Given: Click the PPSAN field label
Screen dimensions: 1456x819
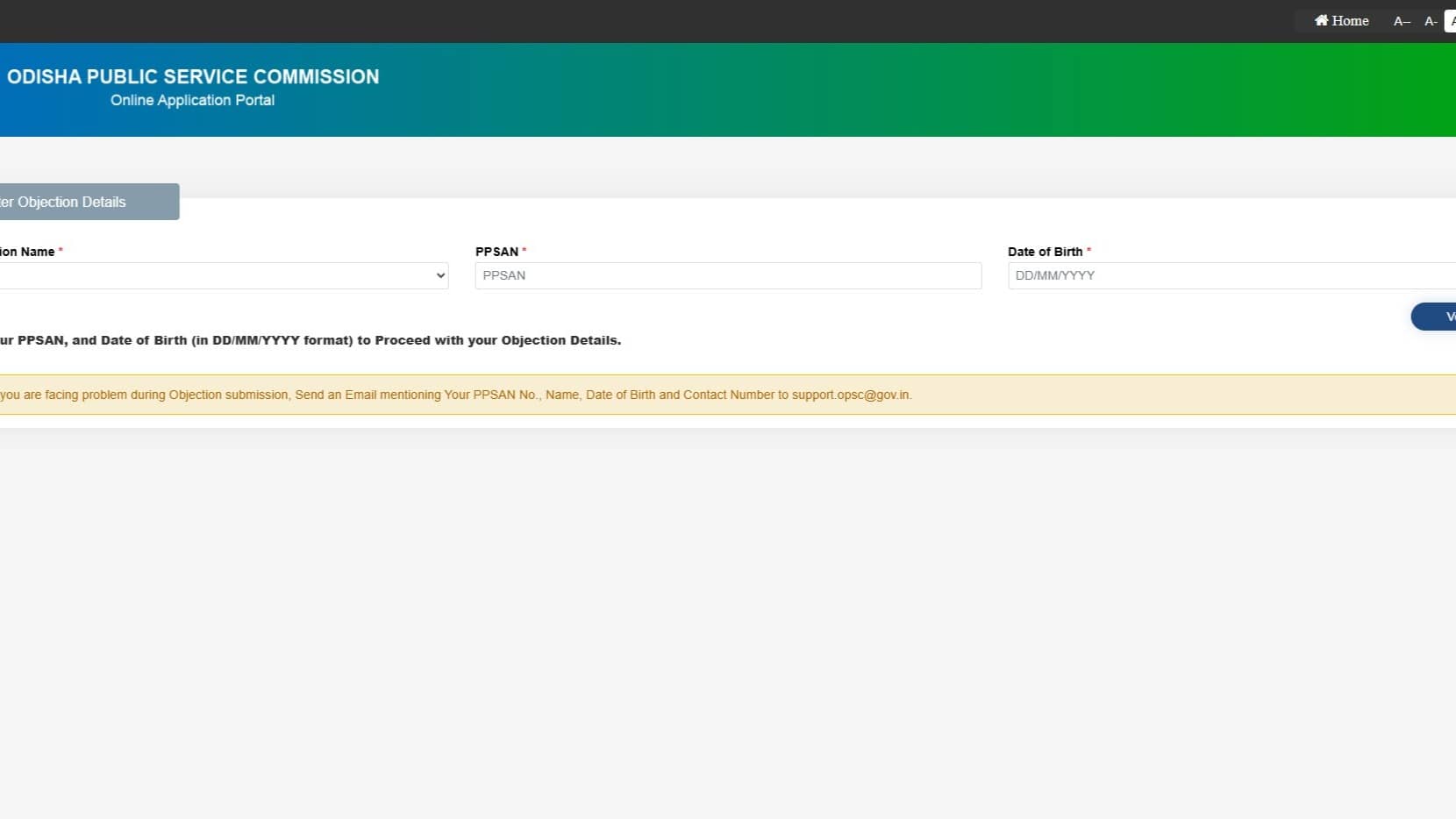Looking at the screenshot, I should [496, 252].
